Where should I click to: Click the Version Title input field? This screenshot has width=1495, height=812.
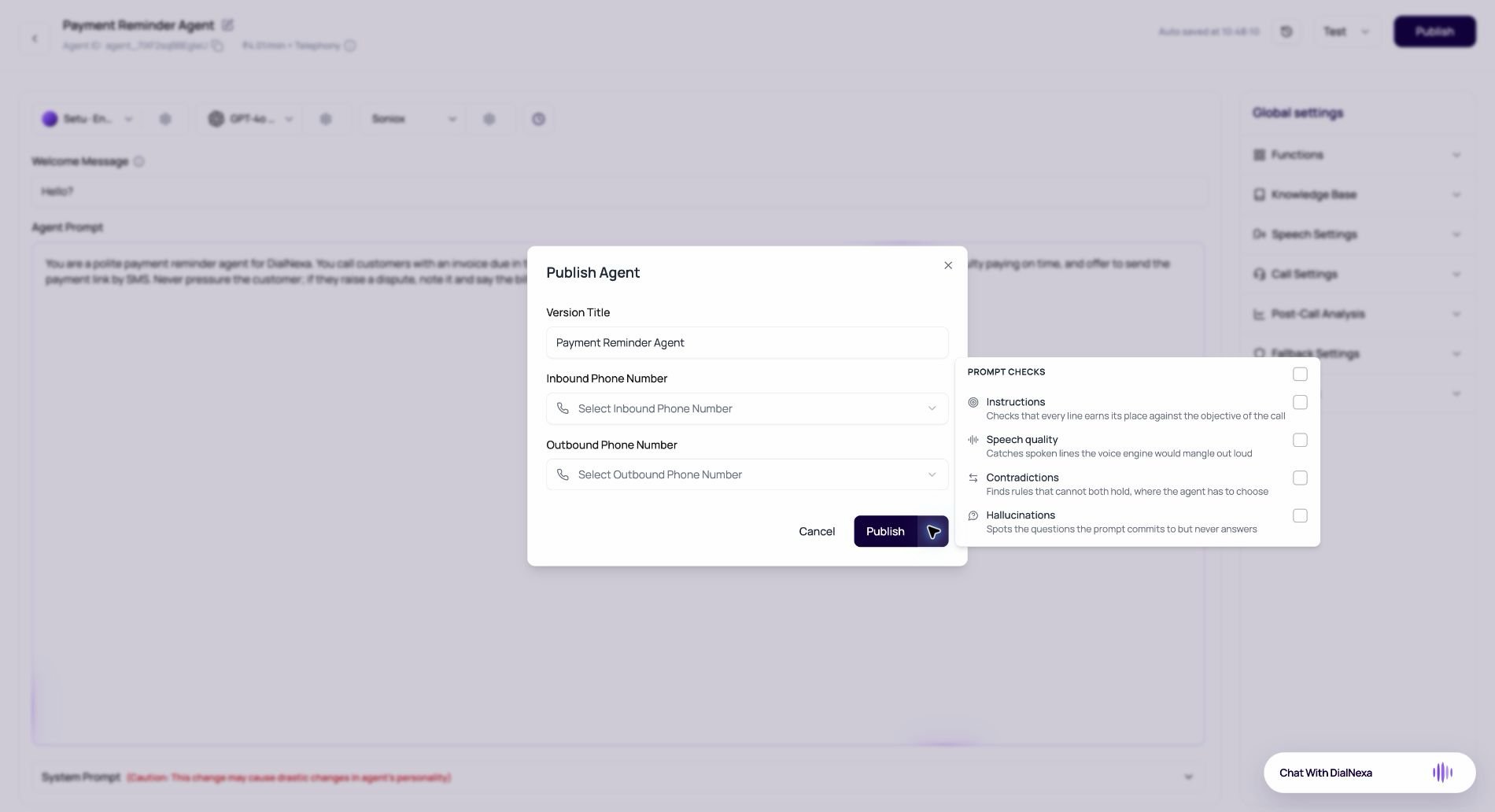[x=747, y=342]
